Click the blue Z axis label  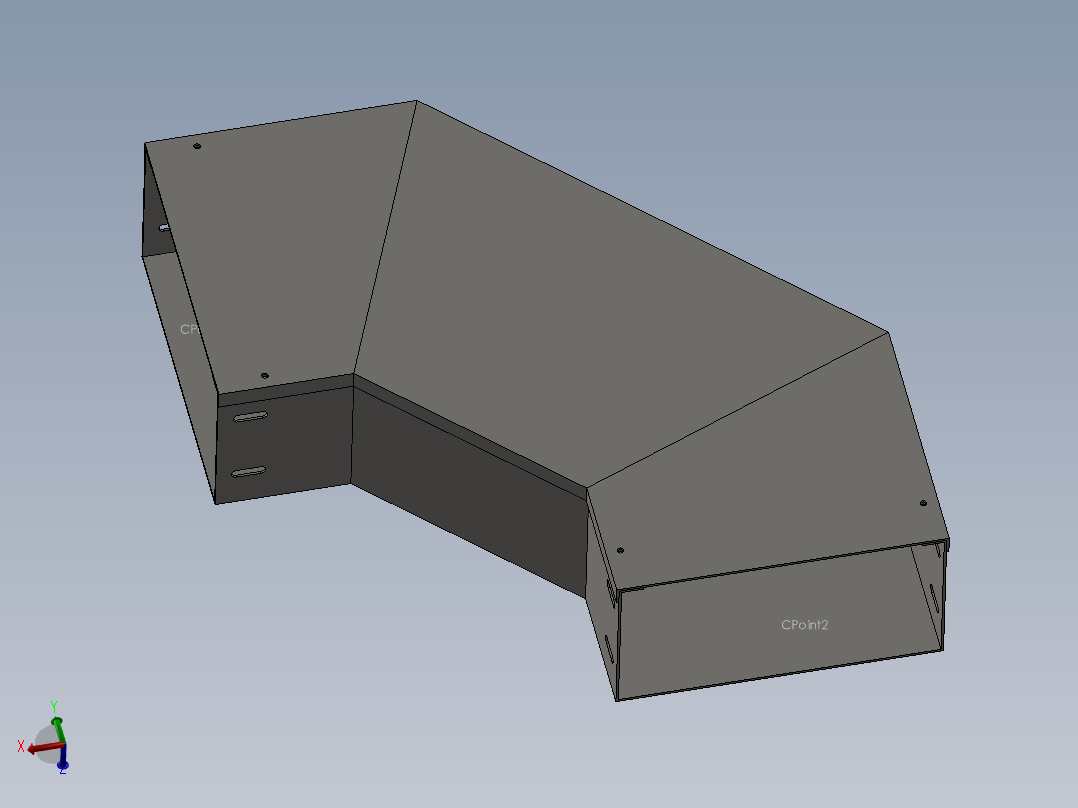point(62,772)
